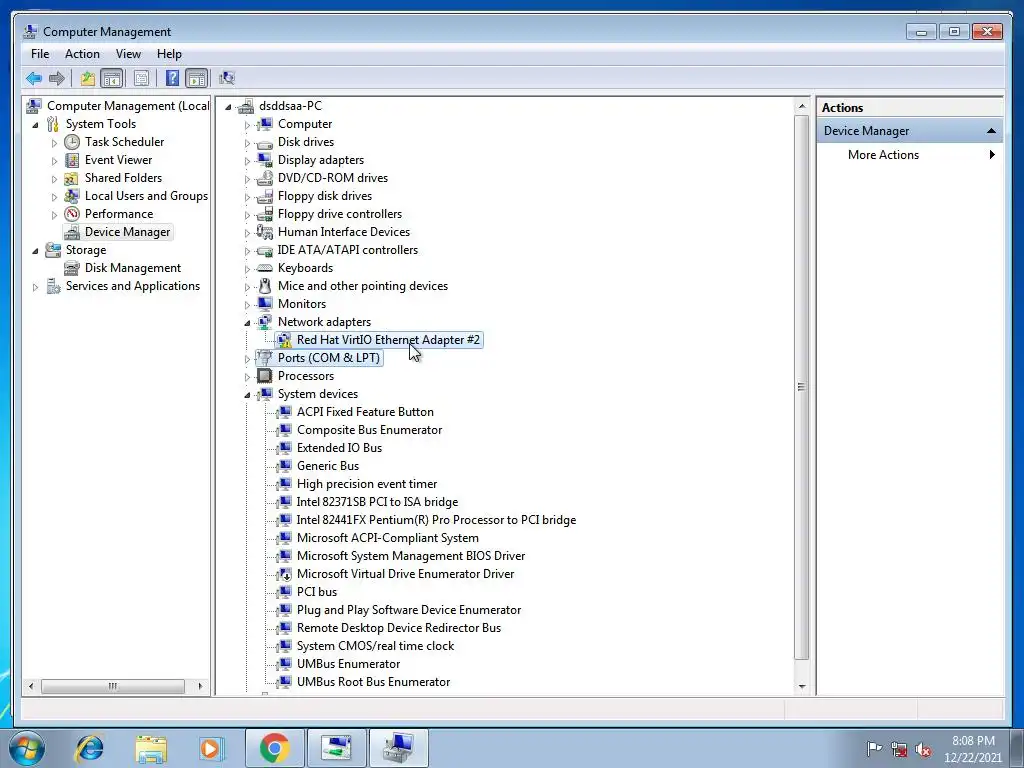The image size is (1024, 768).
Task: Click the Properties toolbar icon
Action: pos(141,79)
